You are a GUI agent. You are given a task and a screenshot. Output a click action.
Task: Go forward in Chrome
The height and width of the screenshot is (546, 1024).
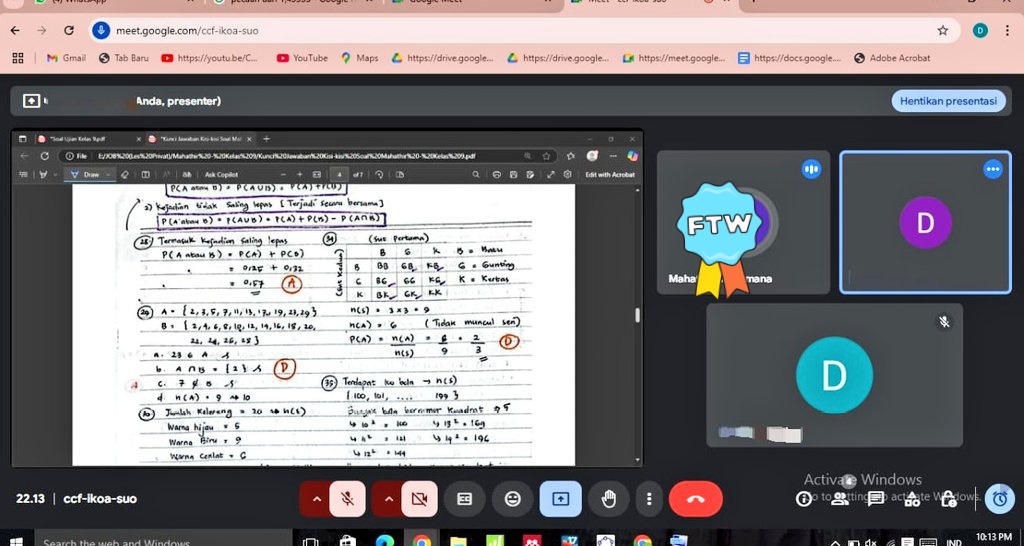pyautogui.click(x=42, y=31)
